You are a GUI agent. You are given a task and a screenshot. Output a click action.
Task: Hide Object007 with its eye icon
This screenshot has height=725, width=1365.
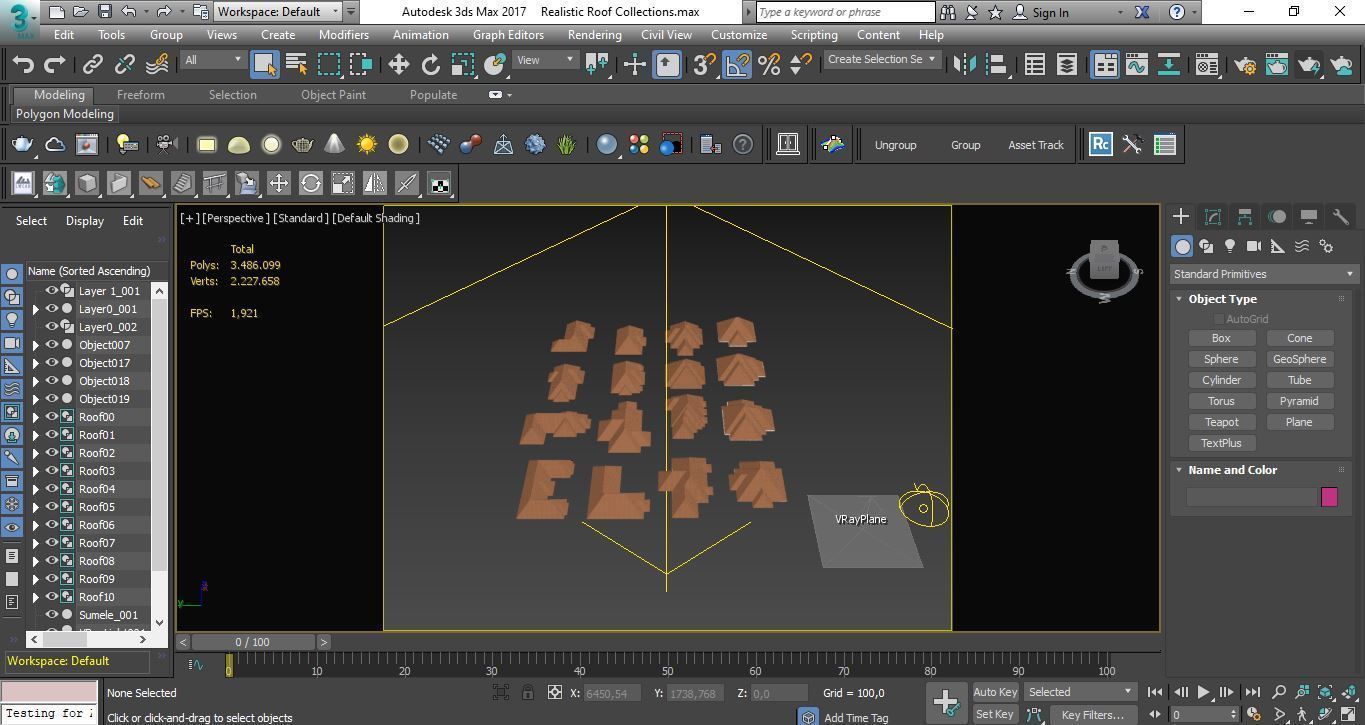coord(52,345)
